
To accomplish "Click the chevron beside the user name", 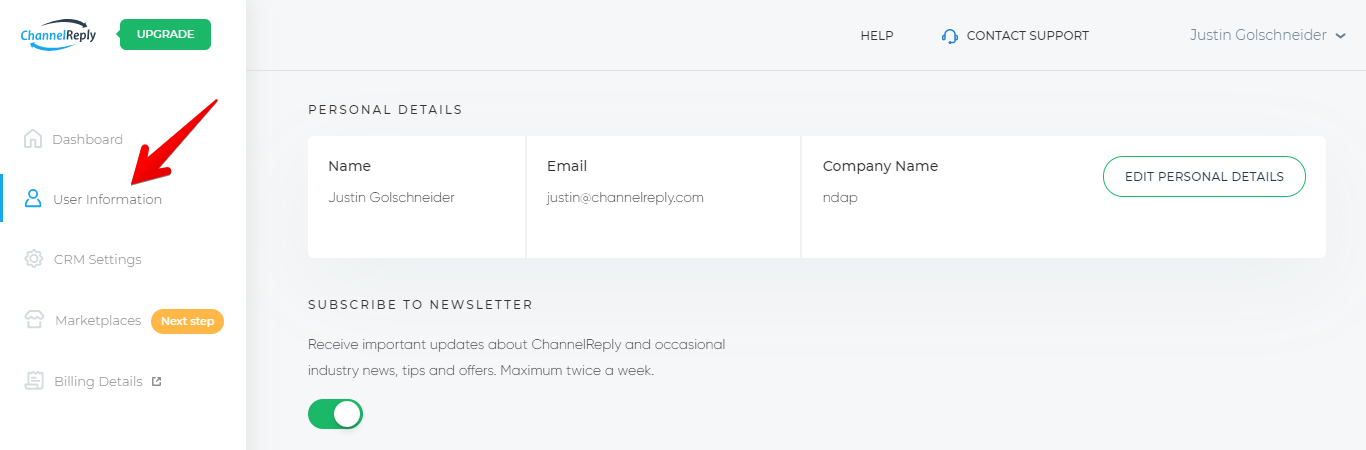I will pyautogui.click(x=1341, y=36).
